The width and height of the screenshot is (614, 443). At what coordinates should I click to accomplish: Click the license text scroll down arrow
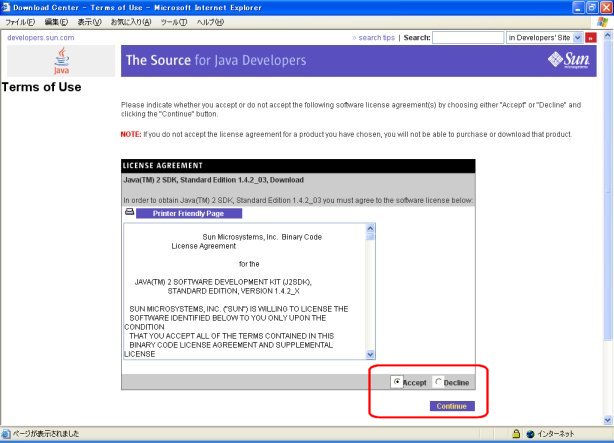pos(370,354)
